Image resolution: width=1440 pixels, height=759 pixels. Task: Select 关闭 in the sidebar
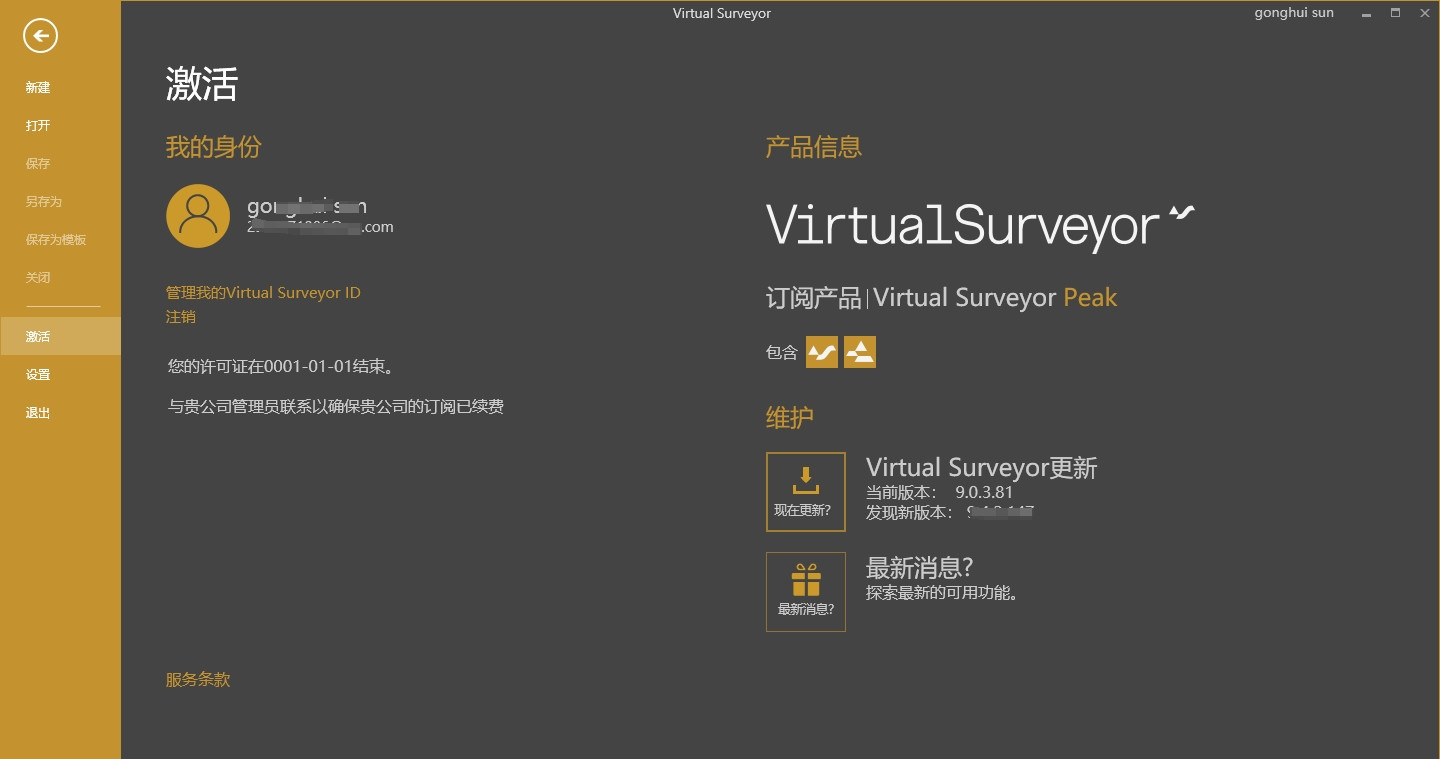point(38,278)
